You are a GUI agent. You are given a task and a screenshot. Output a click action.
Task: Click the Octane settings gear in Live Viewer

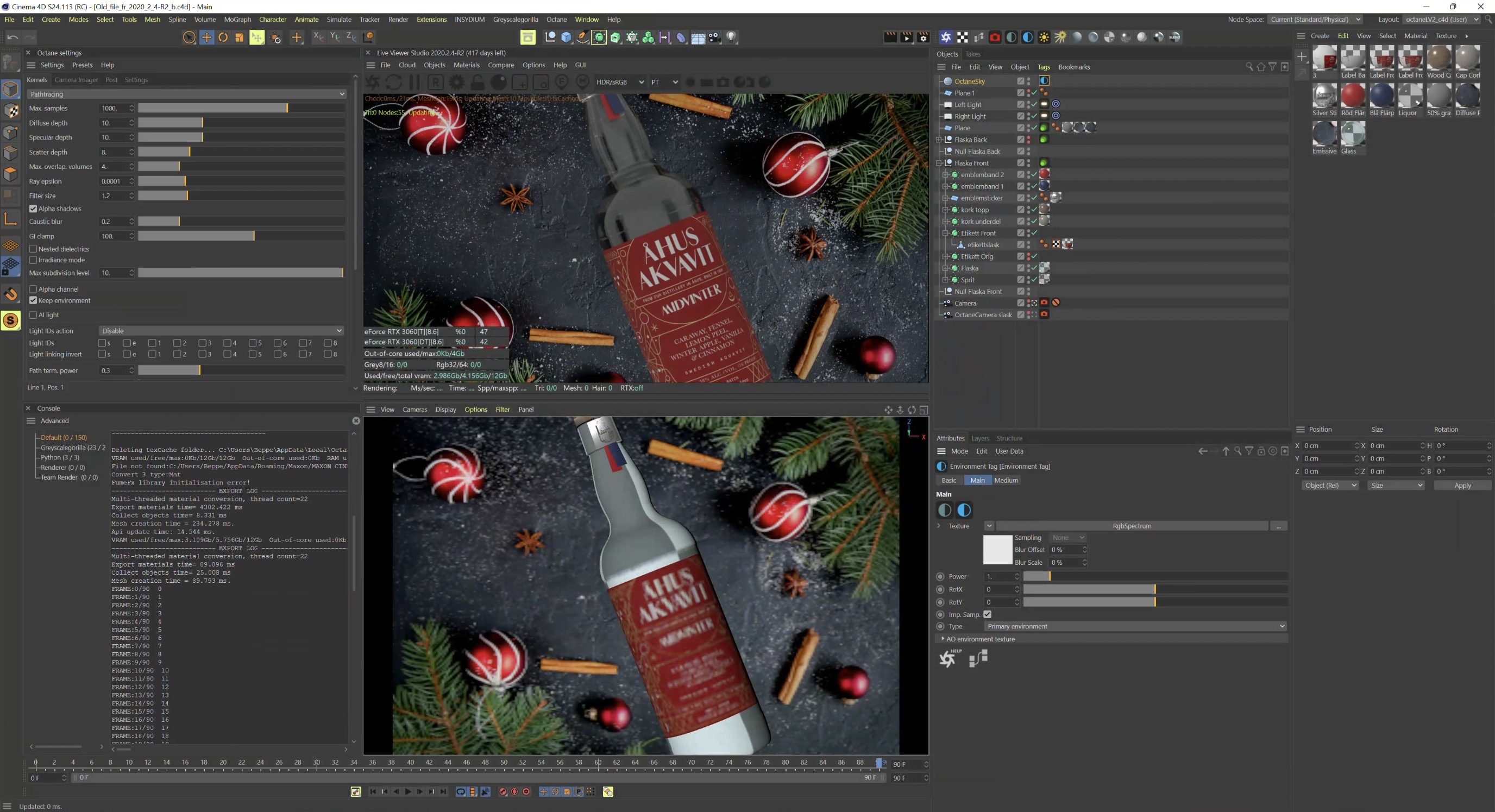(457, 83)
